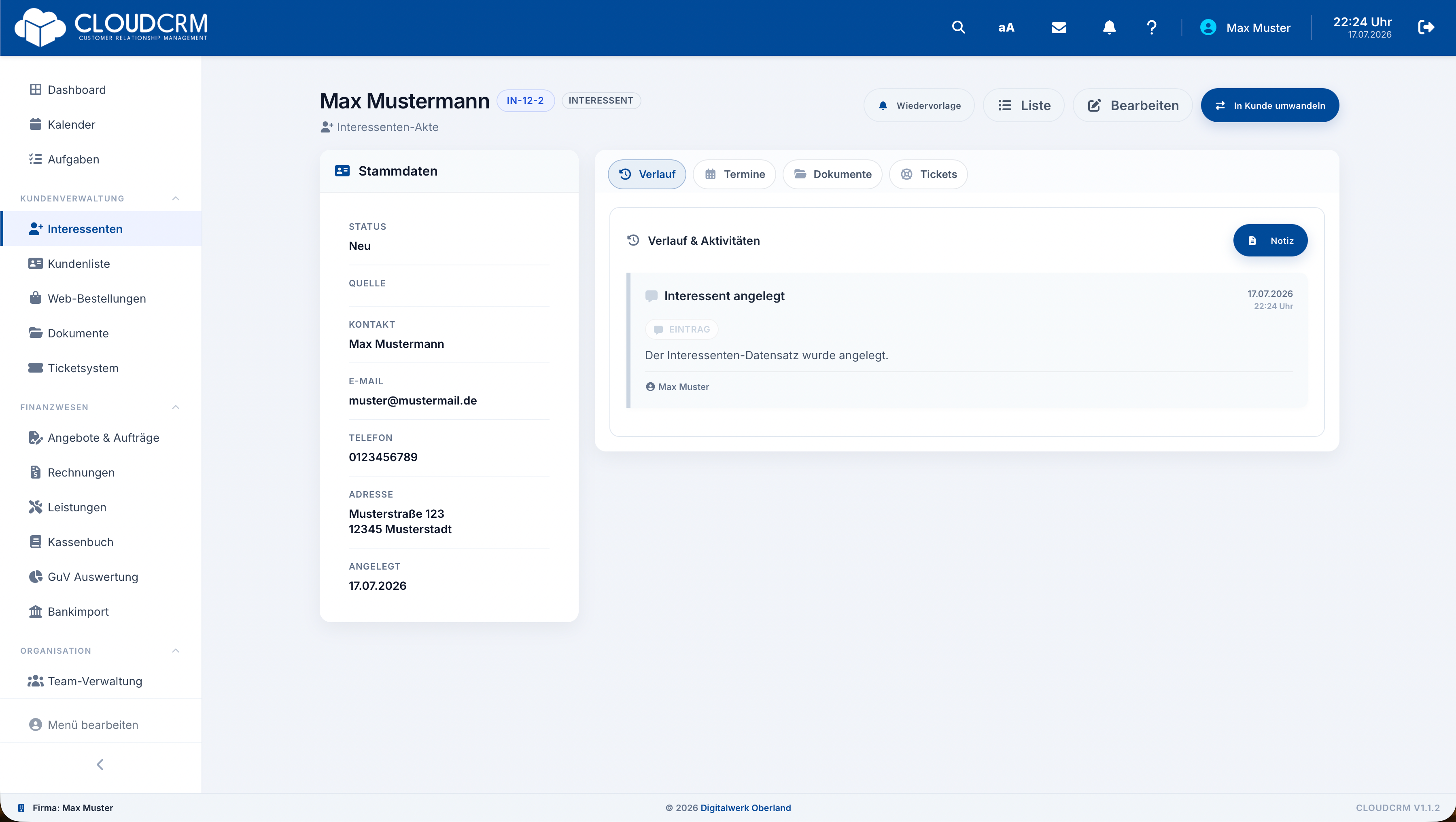Click the Stammdaten ID card icon

(x=342, y=171)
